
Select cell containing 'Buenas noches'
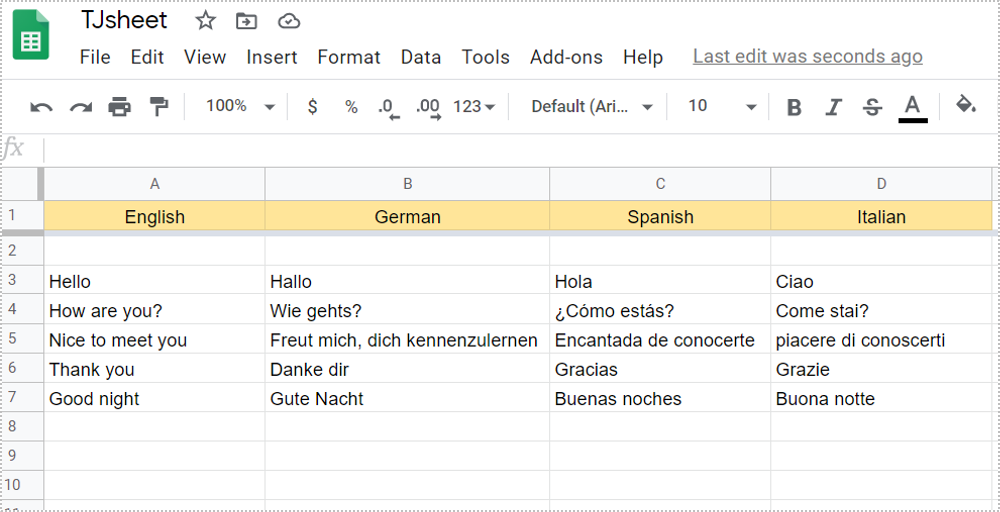[660, 399]
